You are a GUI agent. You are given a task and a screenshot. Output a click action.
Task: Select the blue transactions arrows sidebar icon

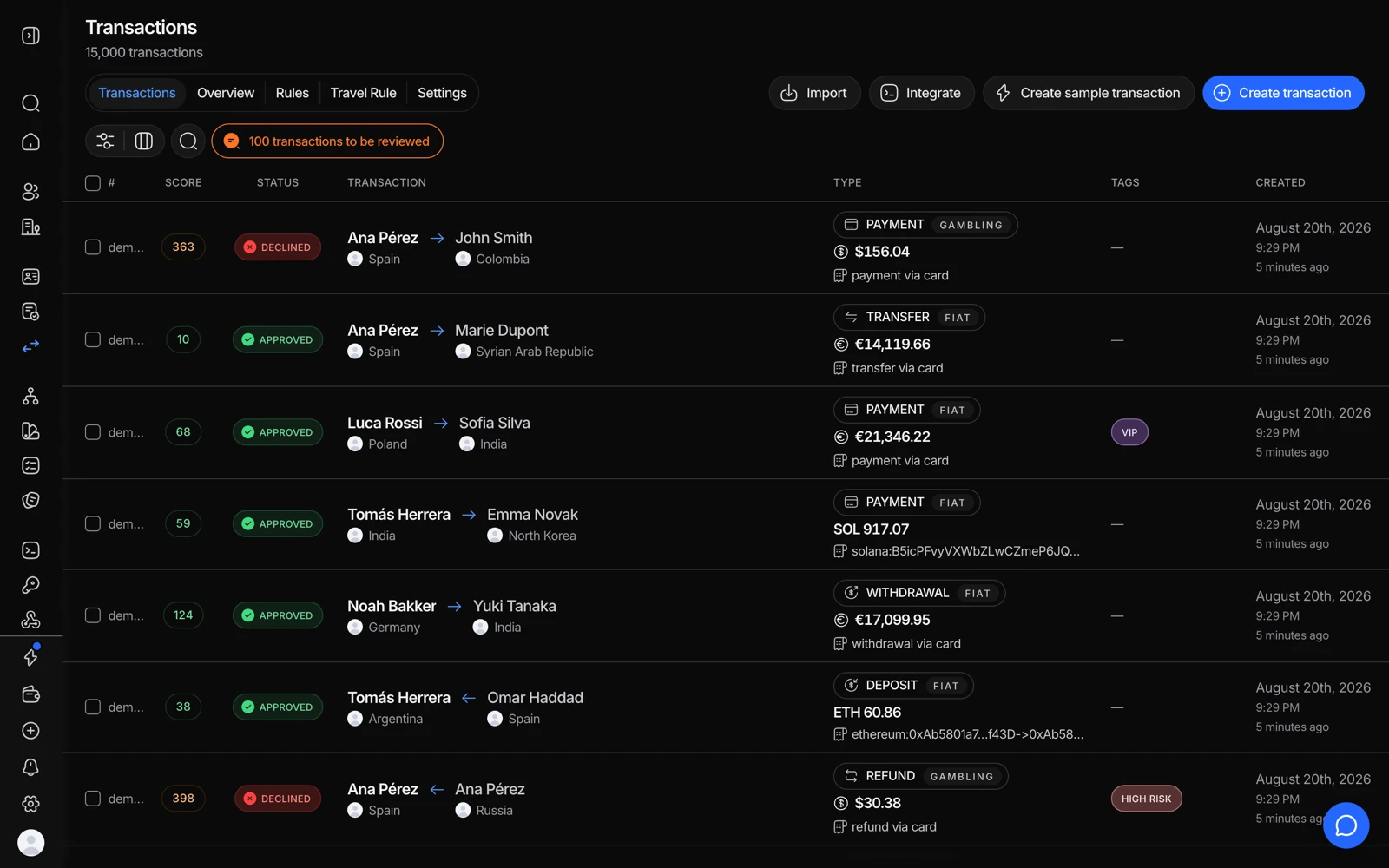coord(30,346)
